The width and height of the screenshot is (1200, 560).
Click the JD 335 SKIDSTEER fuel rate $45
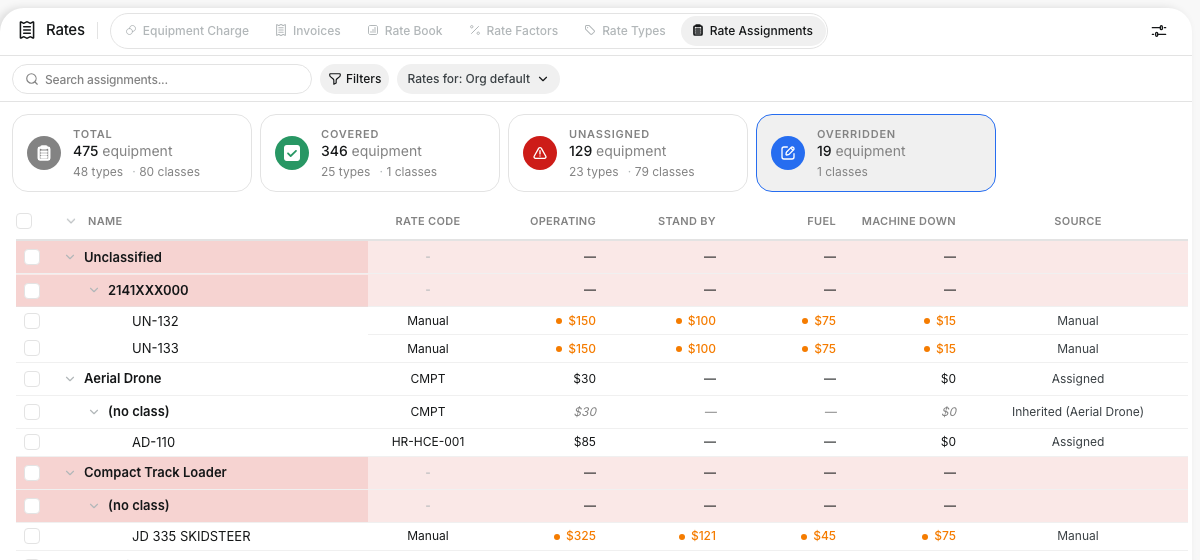824,536
